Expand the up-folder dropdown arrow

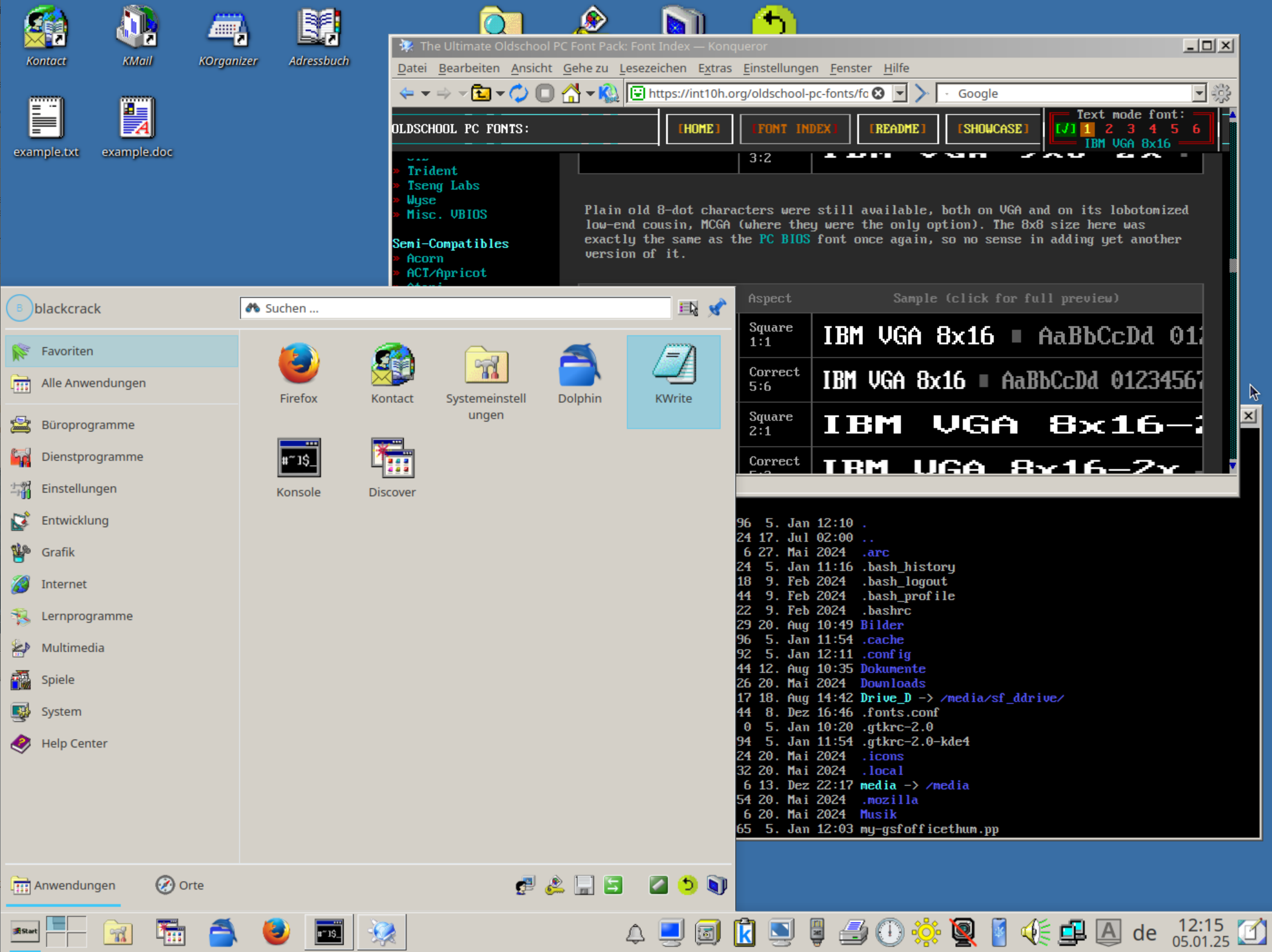(499, 94)
